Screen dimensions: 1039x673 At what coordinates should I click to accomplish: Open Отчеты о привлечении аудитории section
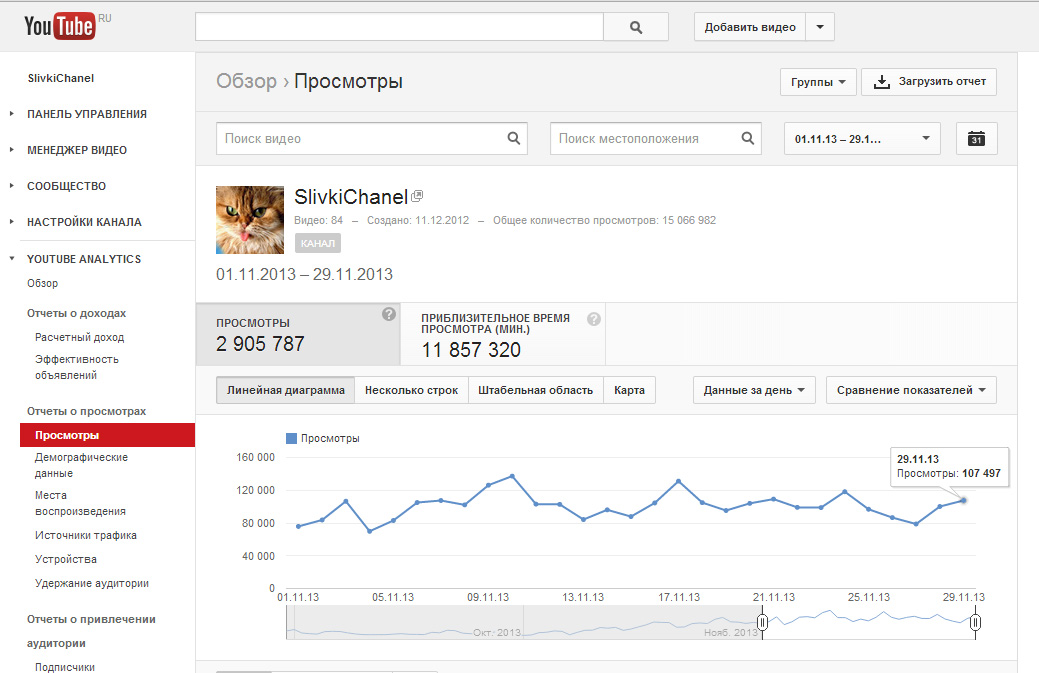point(91,631)
